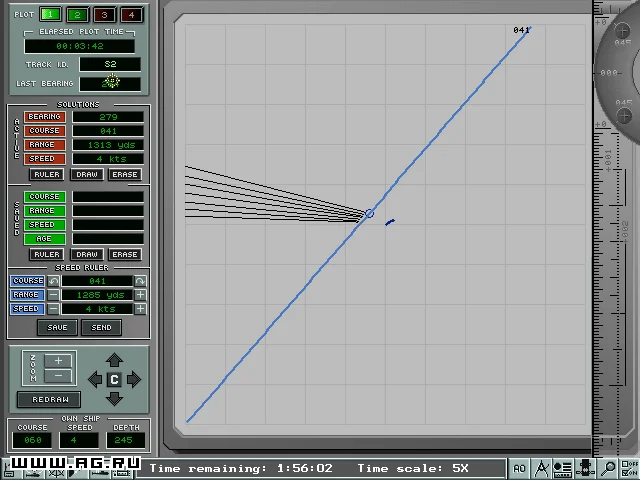Click the red RANGE label in active solutions
The height and width of the screenshot is (480, 640).
click(x=44, y=145)
